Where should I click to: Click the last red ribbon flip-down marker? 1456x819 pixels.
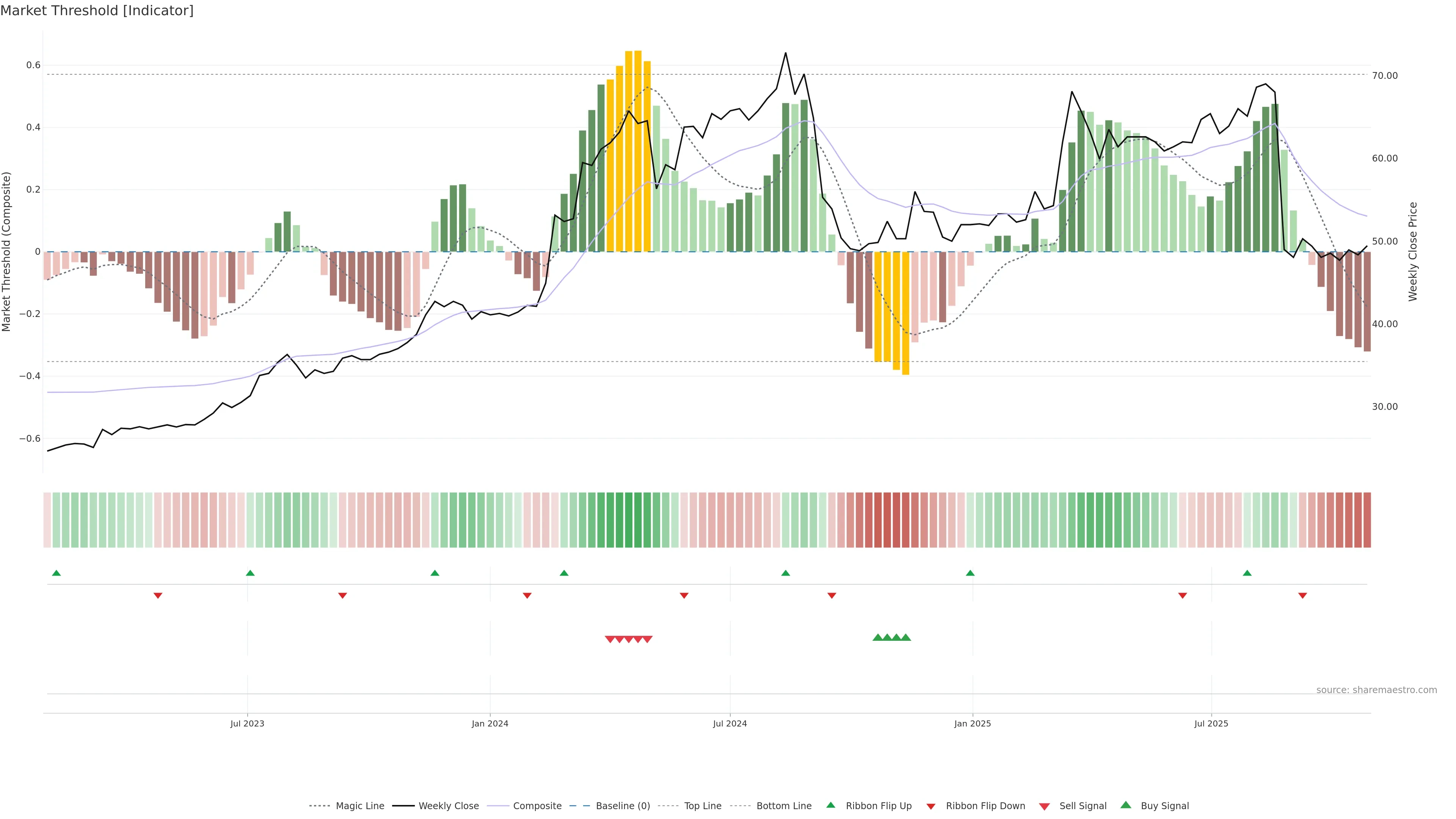(x=1302, y=596)
